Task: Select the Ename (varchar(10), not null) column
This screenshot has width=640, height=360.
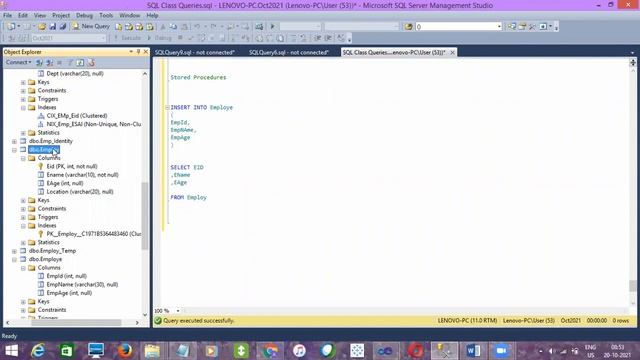Action: click(82, 175)
